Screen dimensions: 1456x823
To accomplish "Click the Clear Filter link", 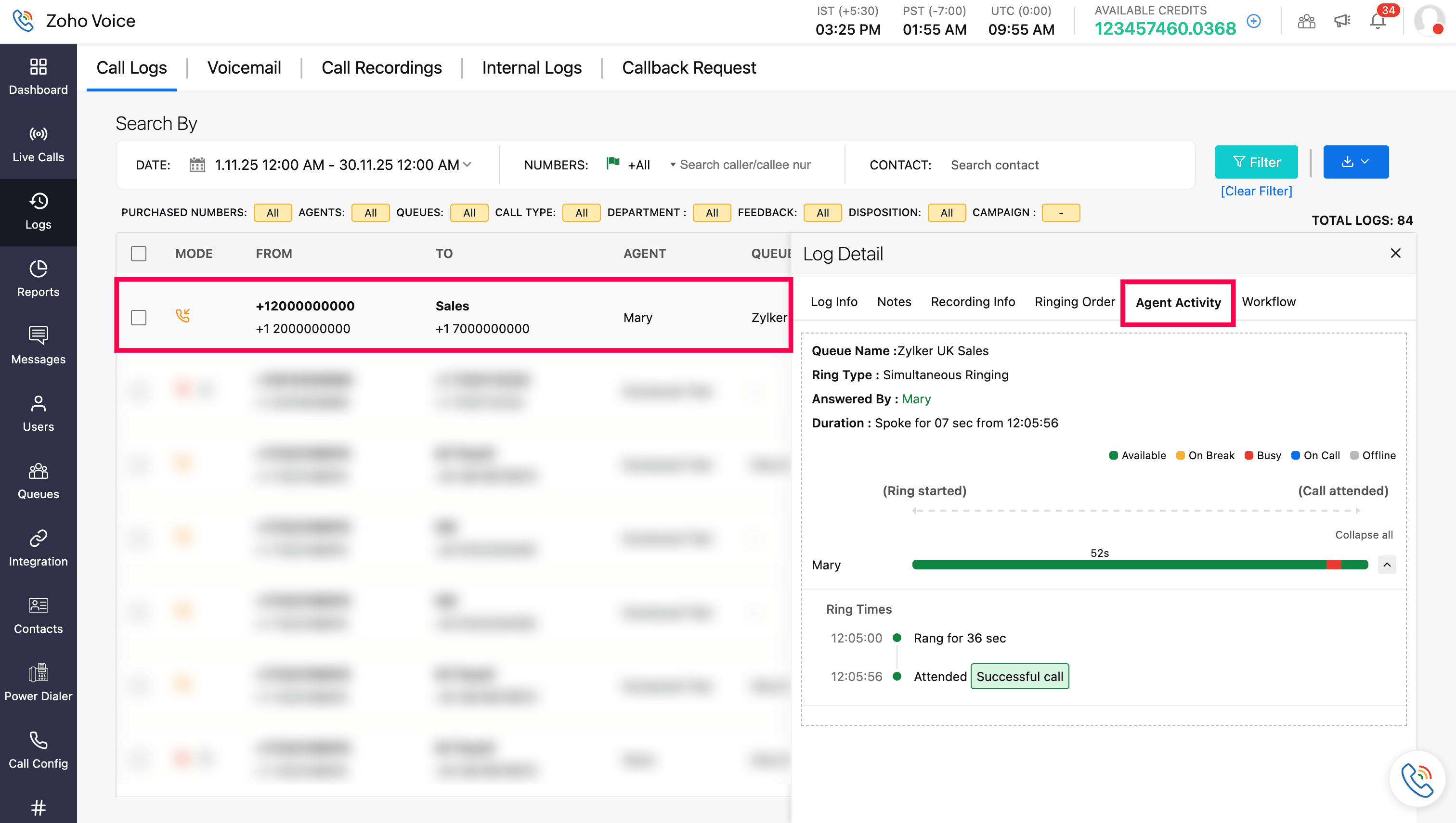I will tap(1256, 191).
